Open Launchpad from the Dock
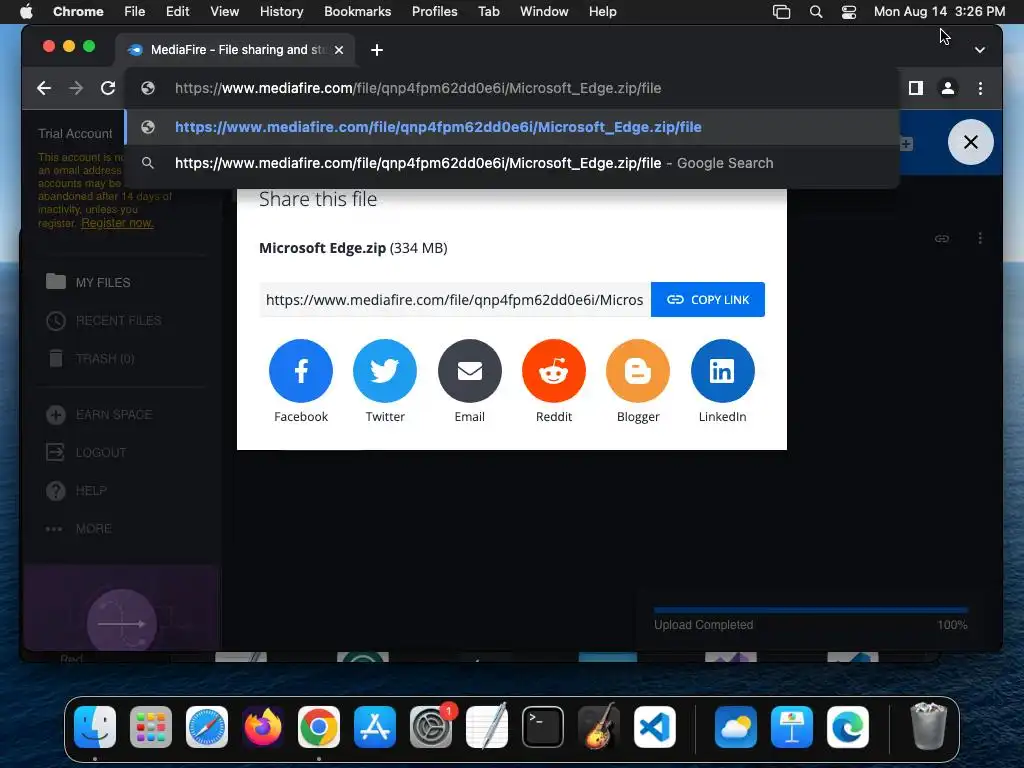The width and height of the screenshot is (1024, 768). click(x=151, y=727)
